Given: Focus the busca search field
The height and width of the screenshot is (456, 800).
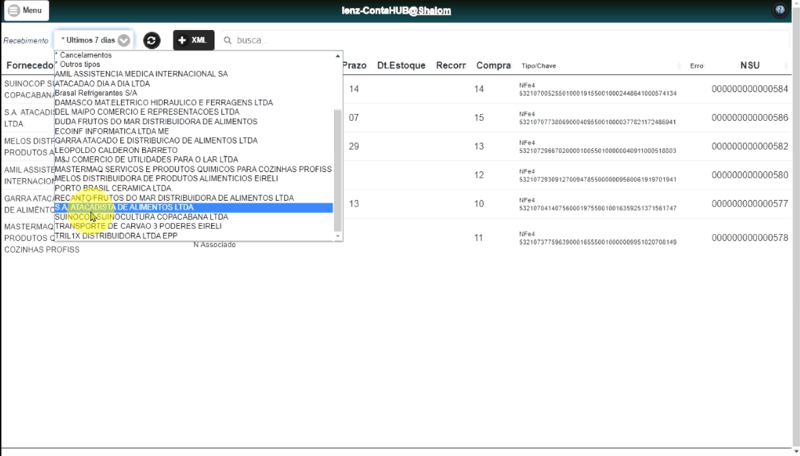Looking at the screenshot, I should click(x=505, y=40).
